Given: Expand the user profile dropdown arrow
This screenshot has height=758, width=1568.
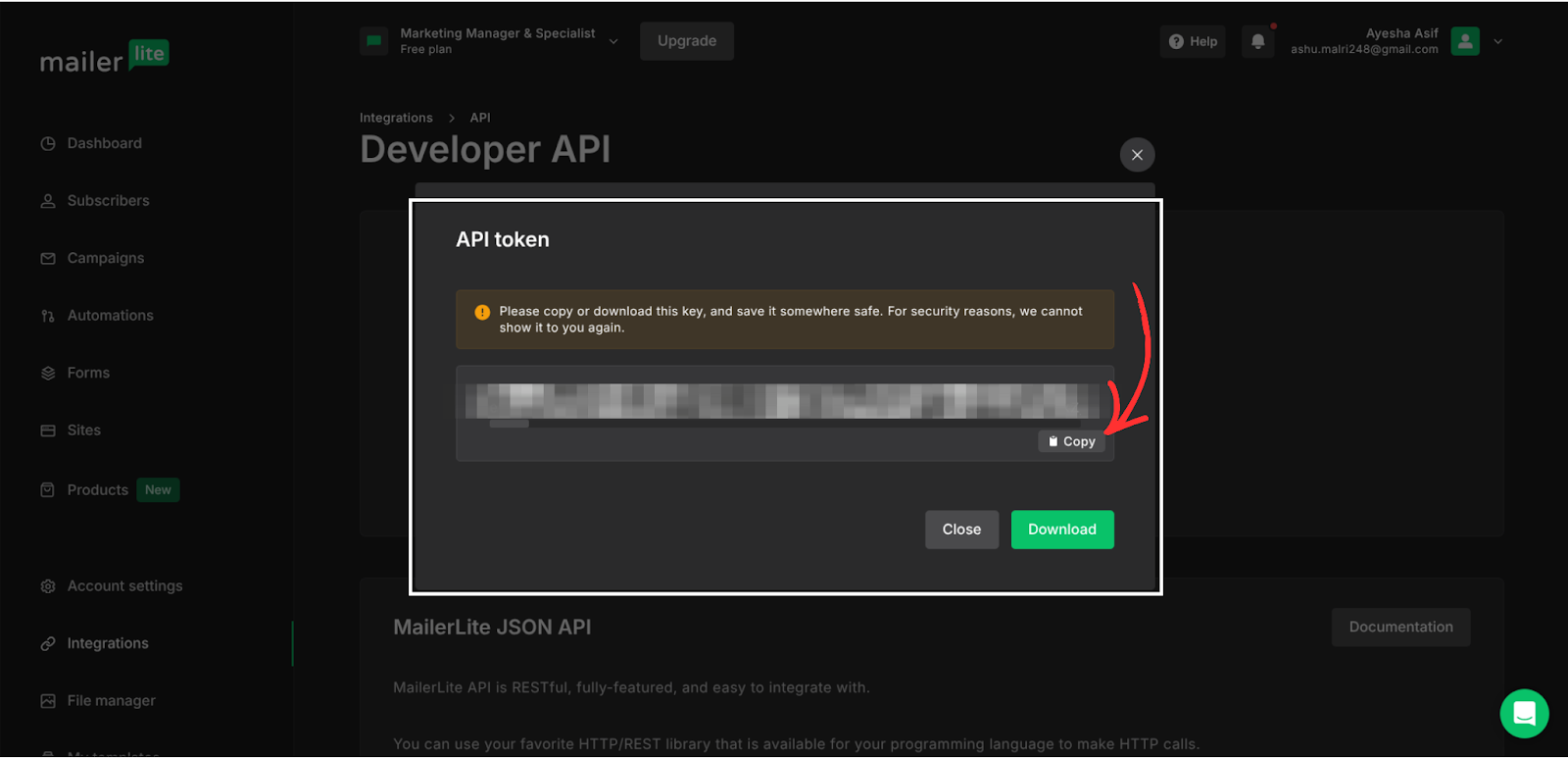Looking at the screenshot, I should [x=1497, y=41].
